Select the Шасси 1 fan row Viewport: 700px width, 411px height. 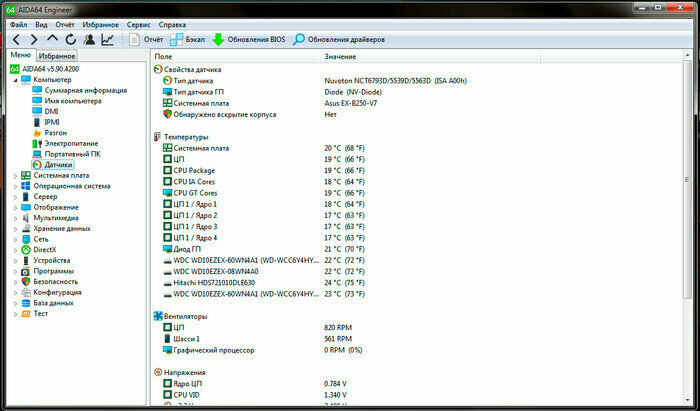coord(258,339)
